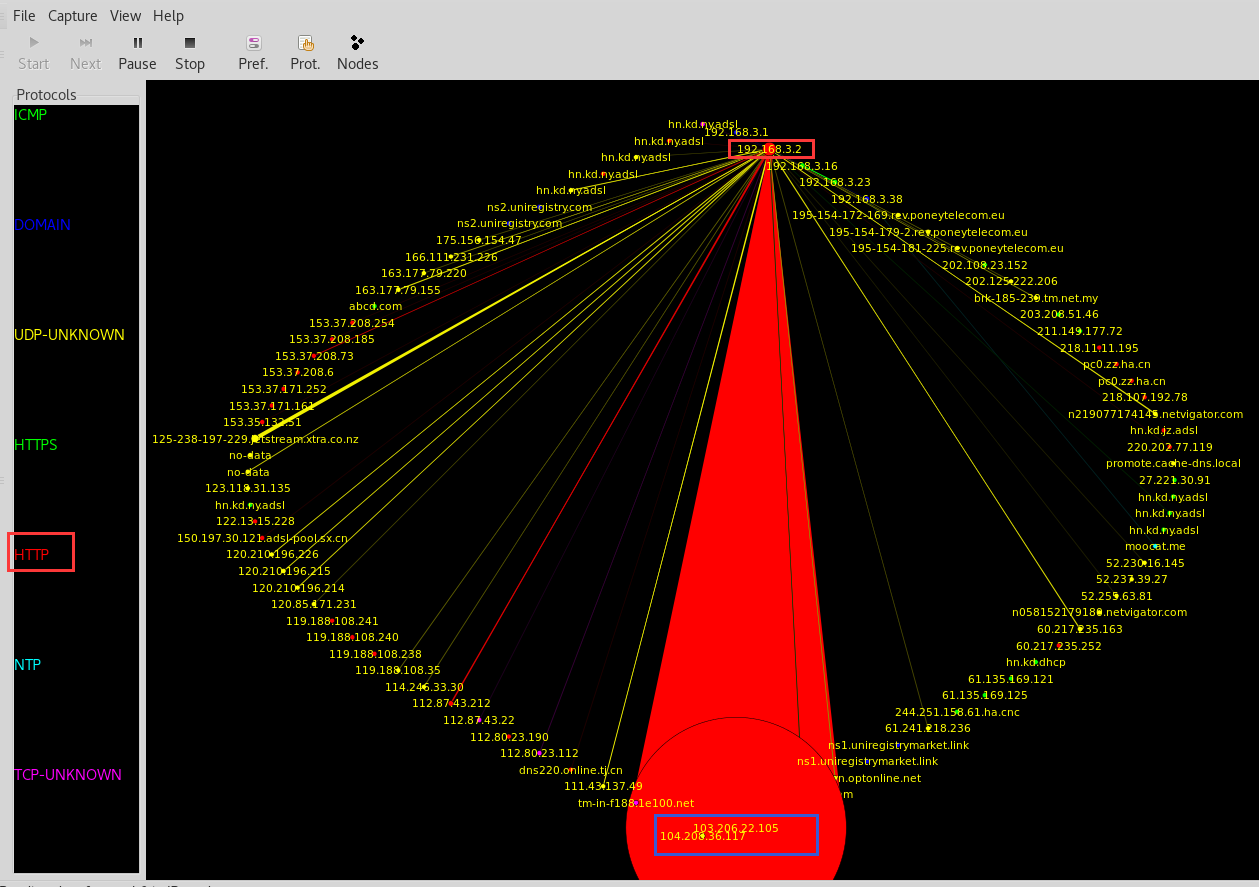The width and height of the screenshot is (1259, 887).
Task: Select node dns220.online.tj.cn
Action: pos(570,770)
